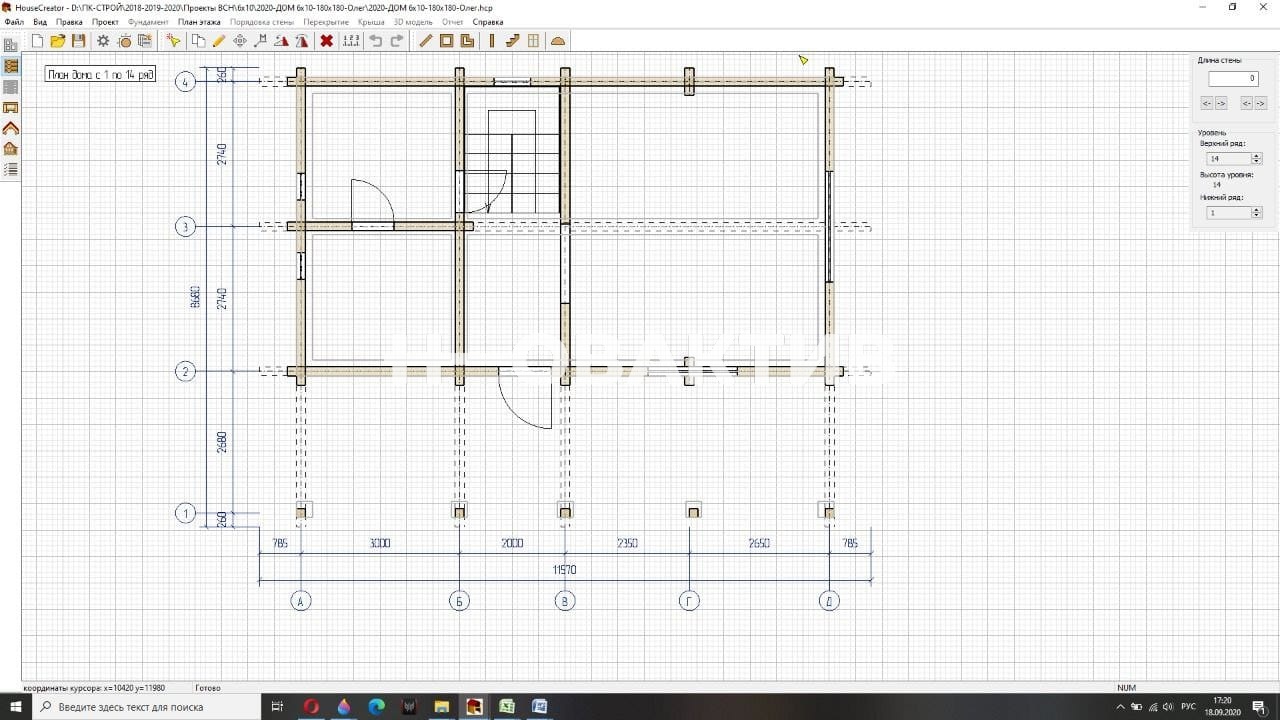The height and width of the screenshot is (720, 1280).
Task: Click the project settings gear icon
Action: point(103,41)
